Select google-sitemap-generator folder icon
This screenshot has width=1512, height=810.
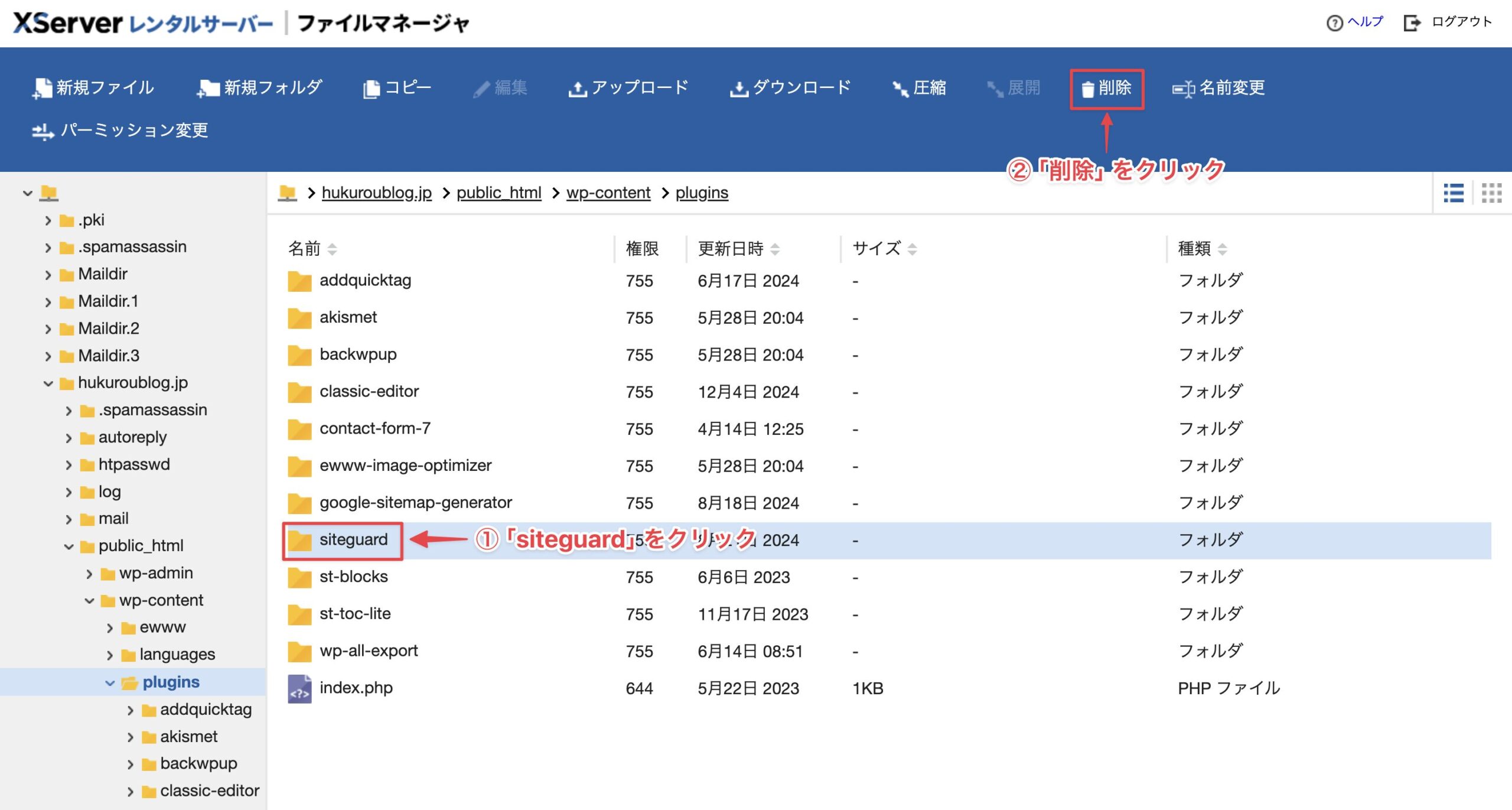coord(299,503)
